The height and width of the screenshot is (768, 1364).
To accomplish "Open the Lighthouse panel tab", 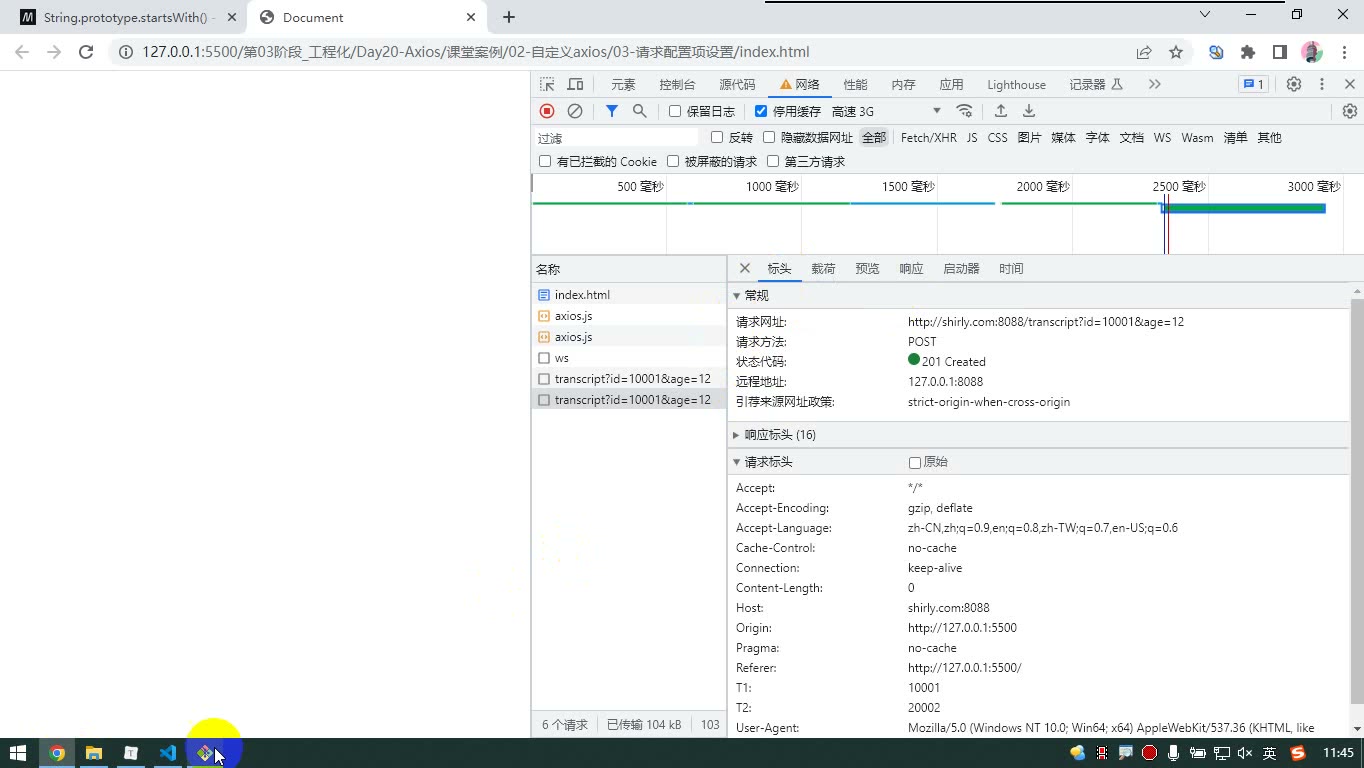I will pos(1016,84).
